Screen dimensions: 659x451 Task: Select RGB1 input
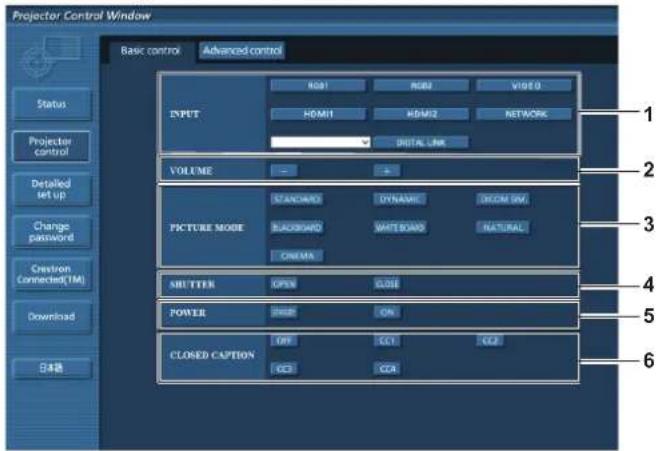318,86
